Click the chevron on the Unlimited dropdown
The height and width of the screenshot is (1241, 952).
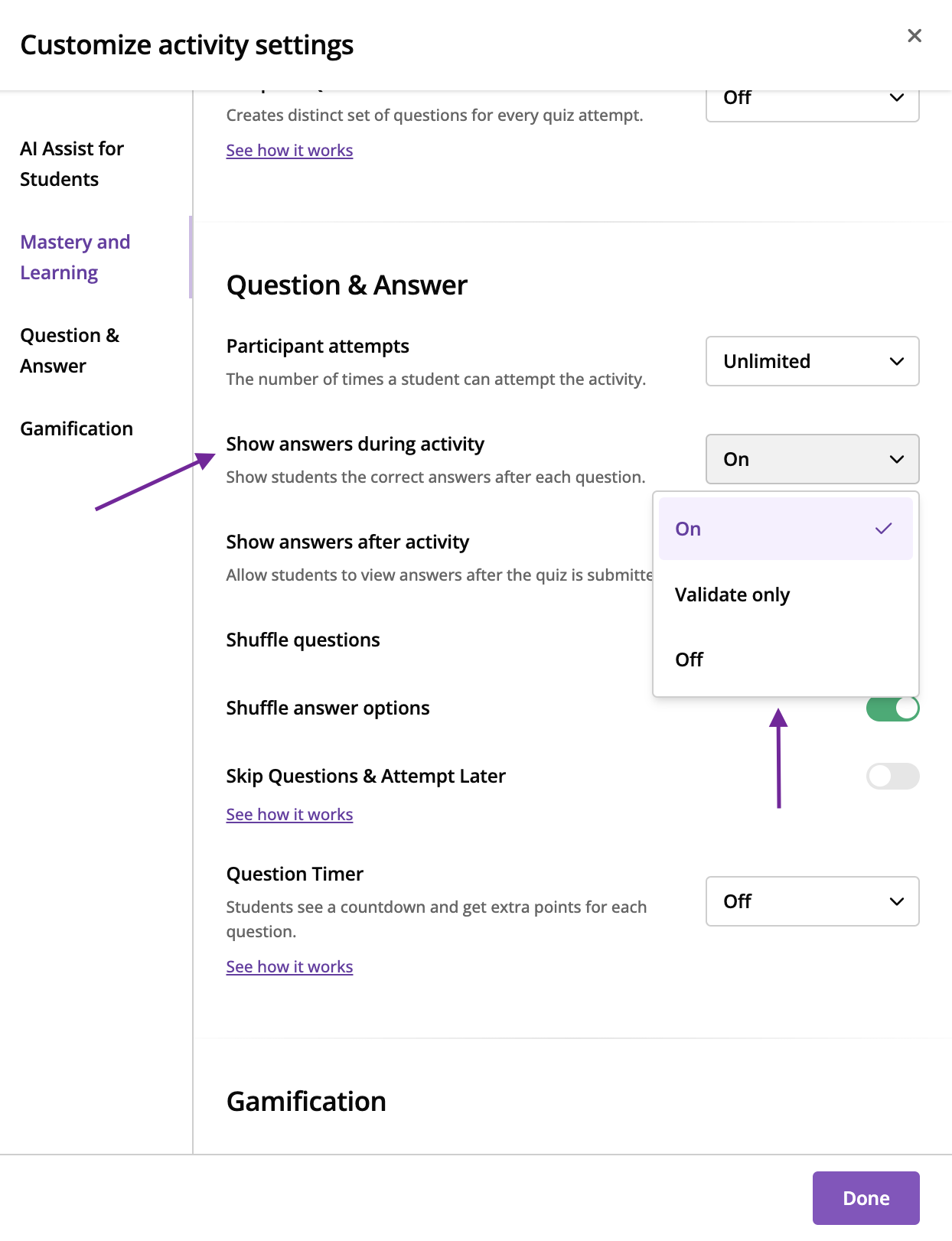897,361
